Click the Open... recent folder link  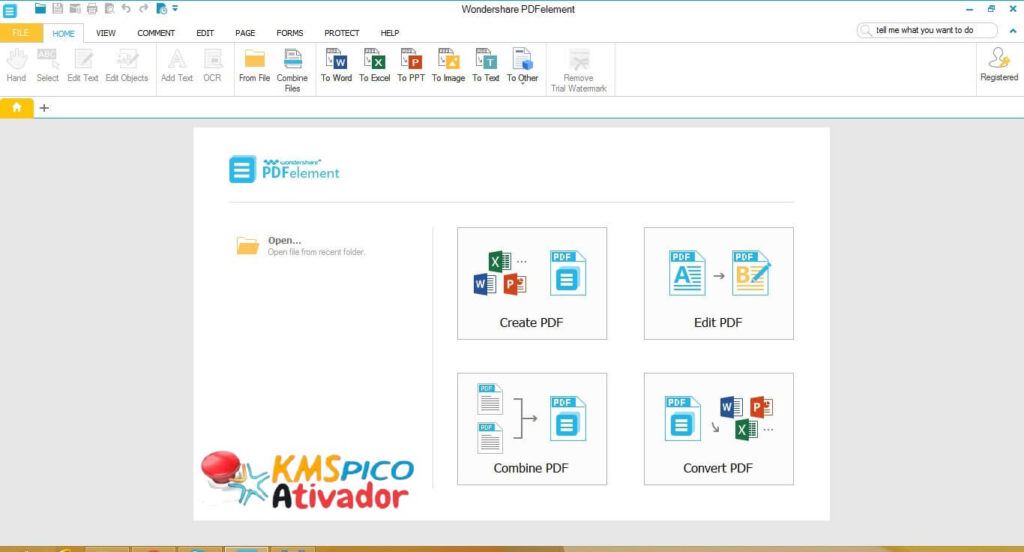point(300,246)
